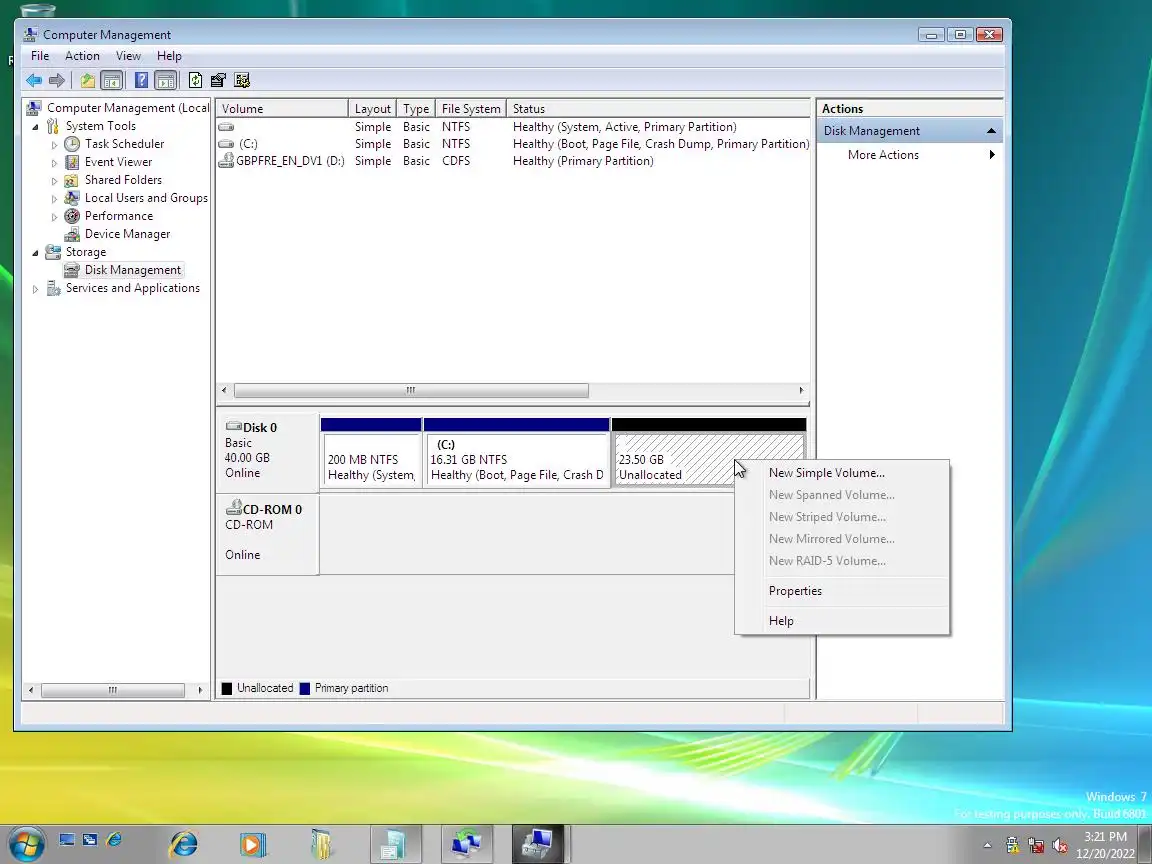
Task: Click the Up one level folder icon
Action: coord(87,81)
